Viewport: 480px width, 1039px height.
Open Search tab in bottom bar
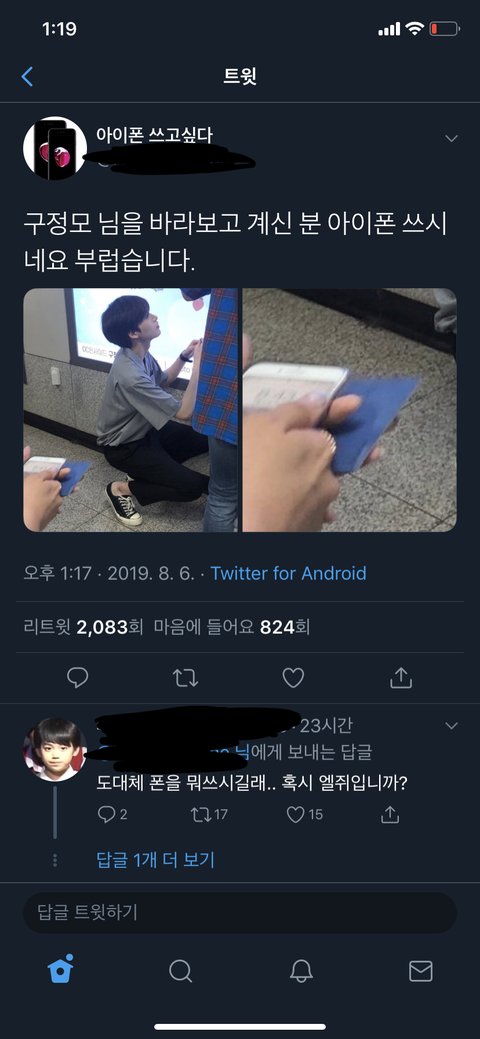[180, 971]
